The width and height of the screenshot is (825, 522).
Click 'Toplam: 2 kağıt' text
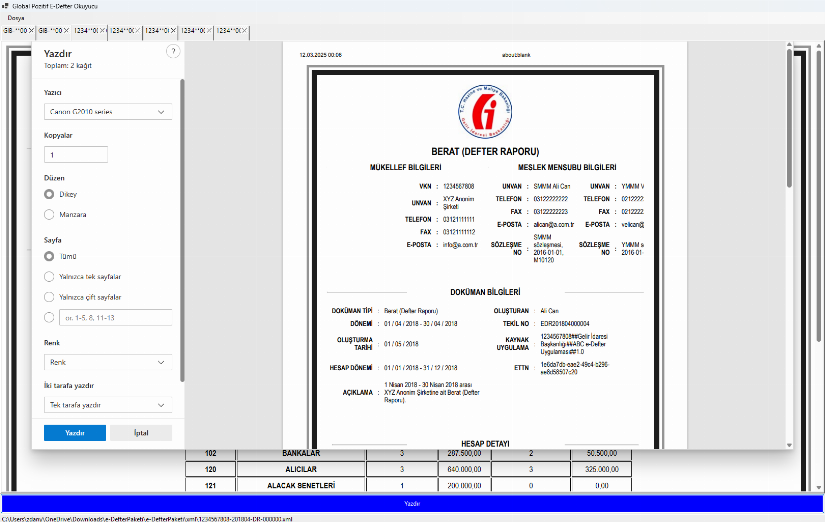pos(68,66)
